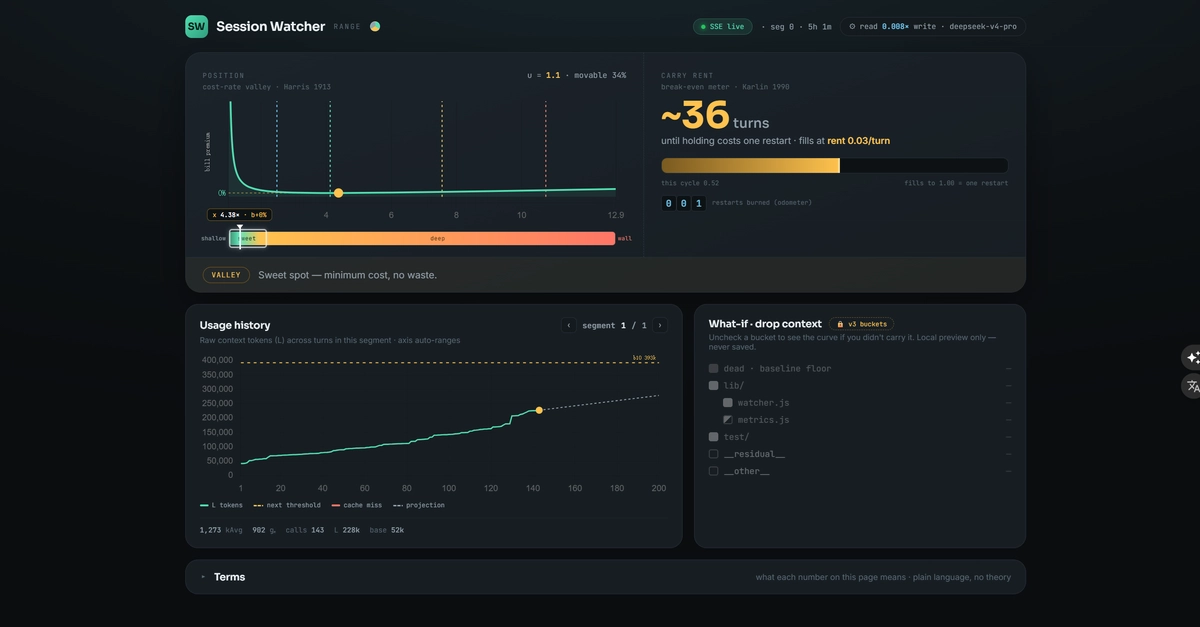Click the VALLEY status tag
Image resolution: width=1200 pixels, height=627 pixels.
226,275
